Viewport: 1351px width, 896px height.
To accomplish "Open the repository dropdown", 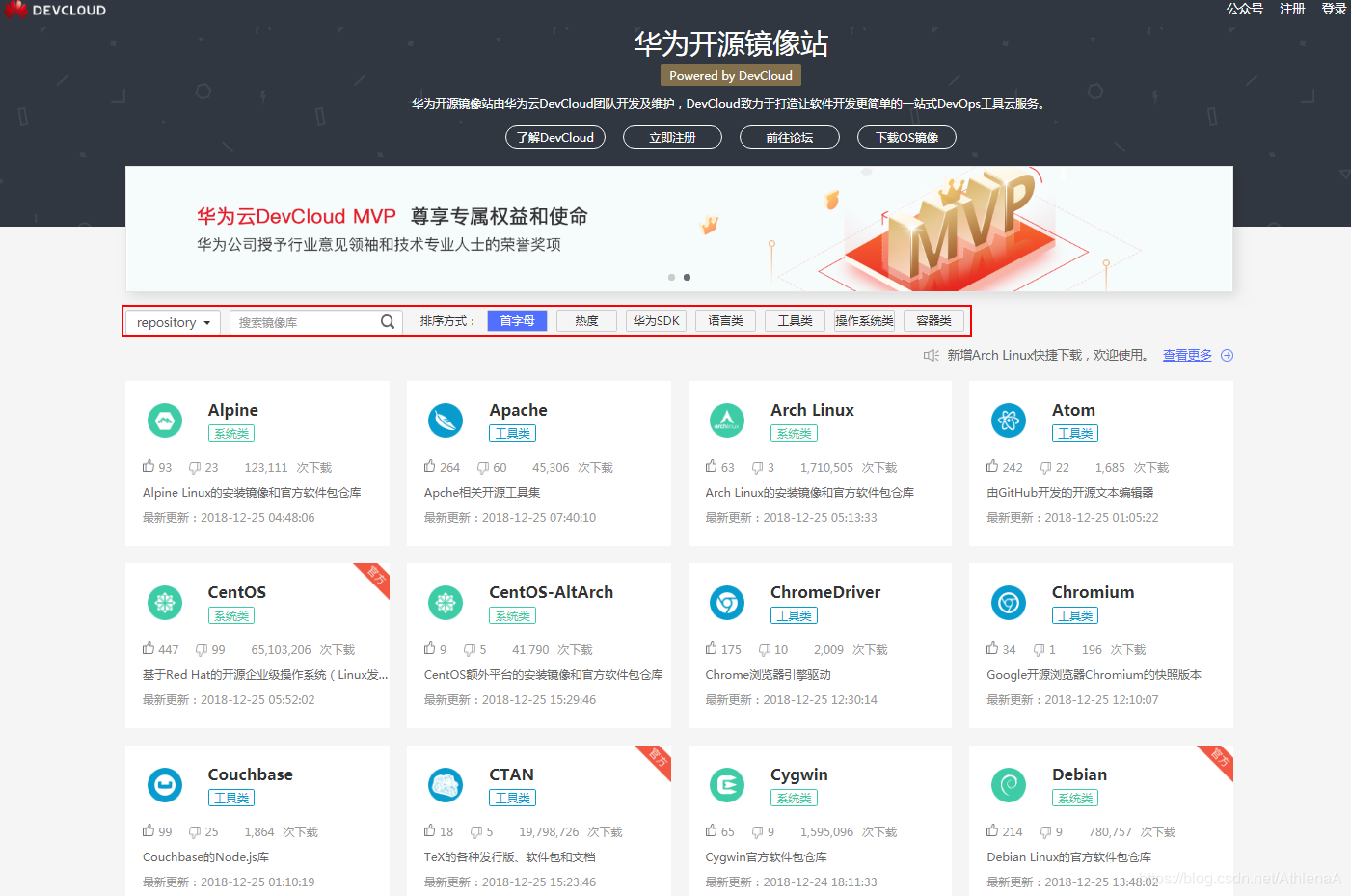I will point(174,322).
